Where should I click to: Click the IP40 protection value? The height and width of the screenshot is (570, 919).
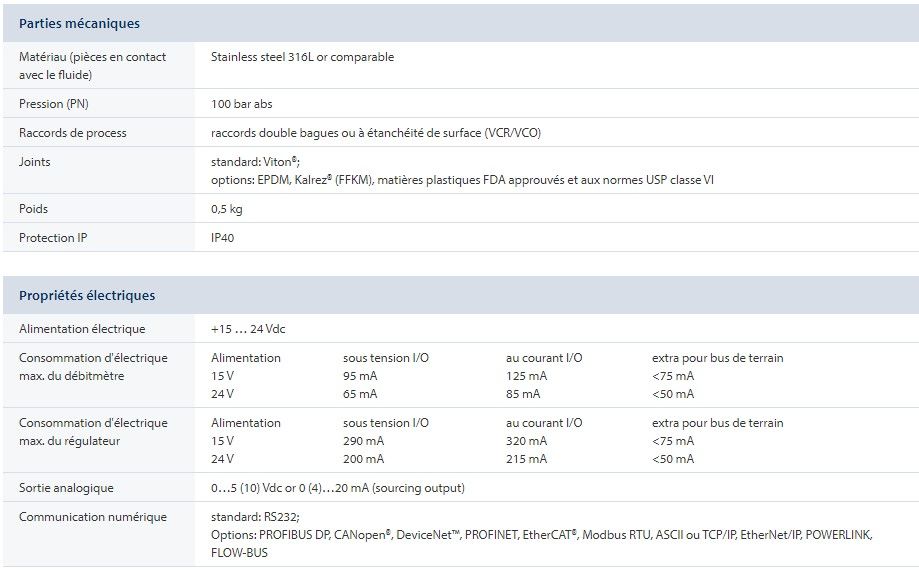tap(223, 238)
